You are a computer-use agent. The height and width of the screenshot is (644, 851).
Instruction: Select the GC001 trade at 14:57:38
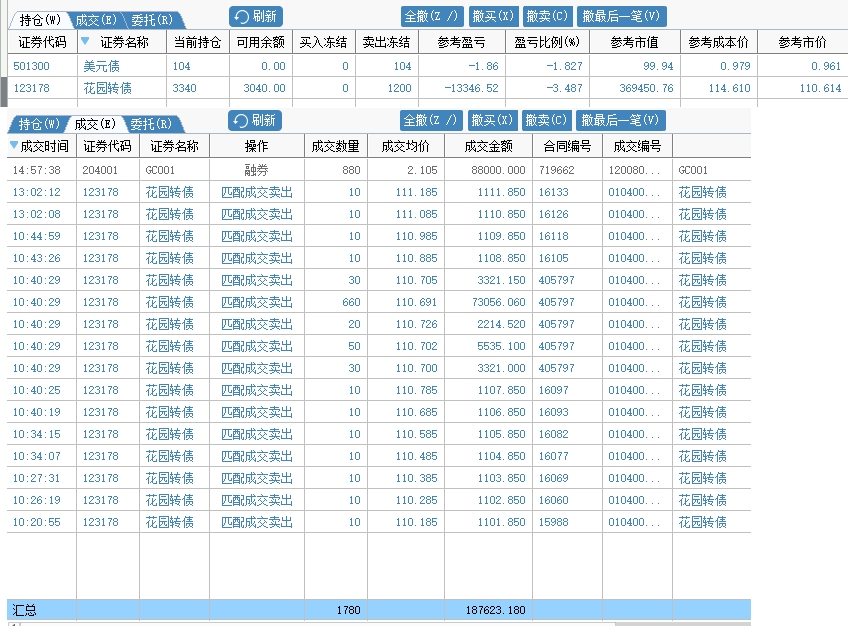(160, 170)
